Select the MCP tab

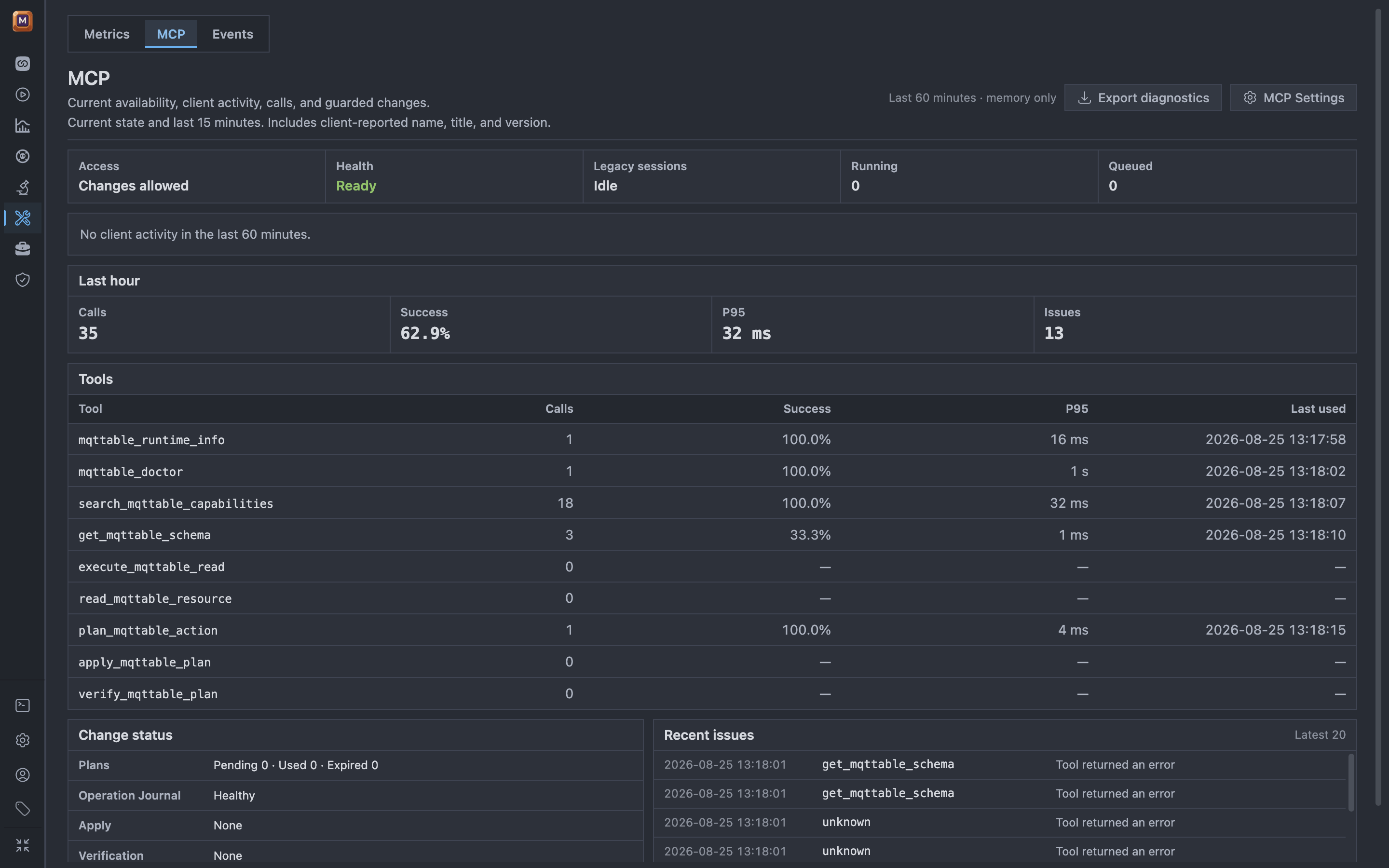pyautogui.click(x=171, y=34)
